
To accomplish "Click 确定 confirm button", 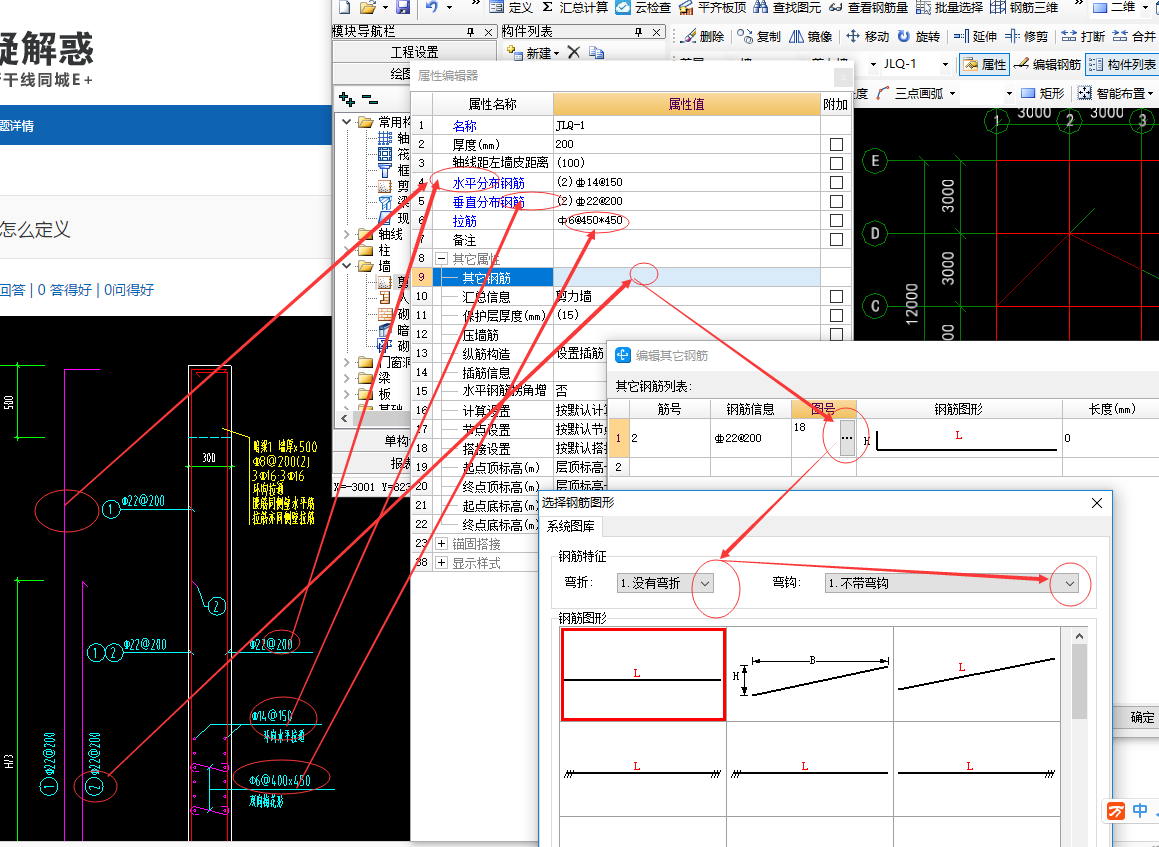I will pyautogui.click(x=1141, y=717).
